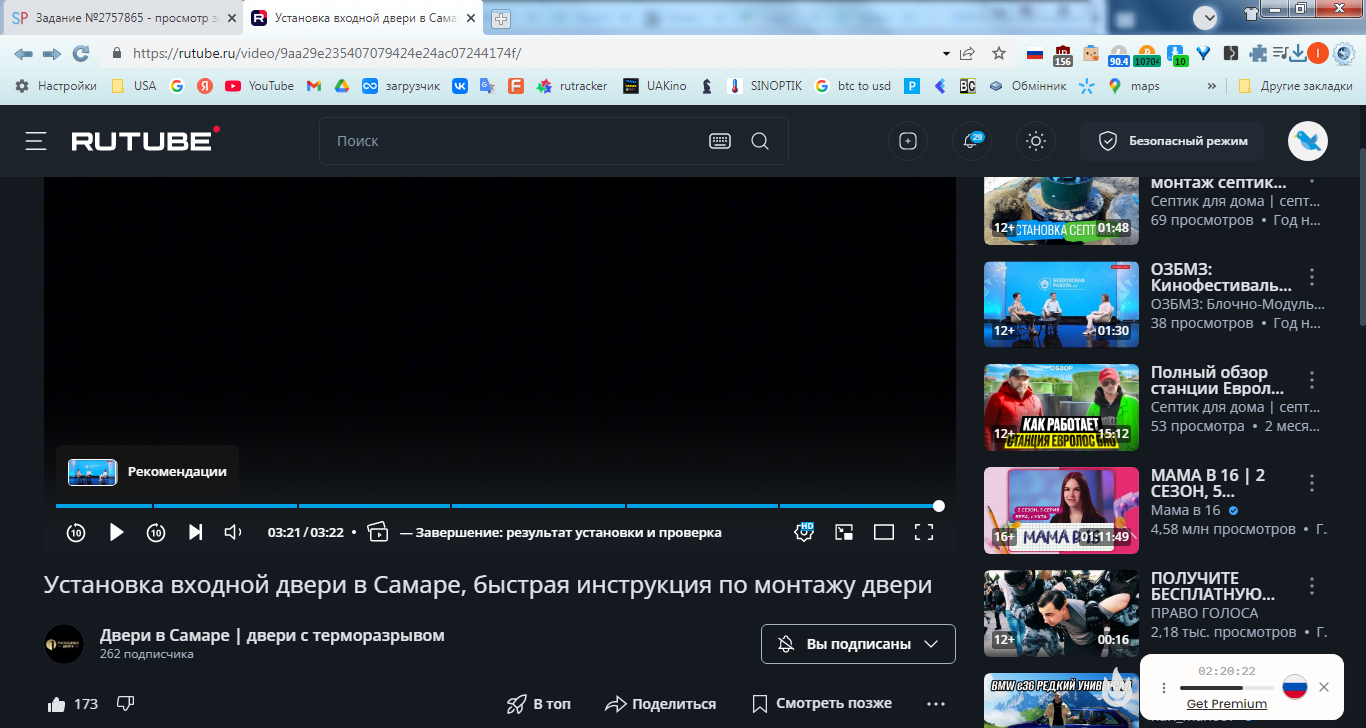The height and width of the screenshot is (728, 1366).
Task: Open the Rutube hamburger menu
Action: point(36,141)
